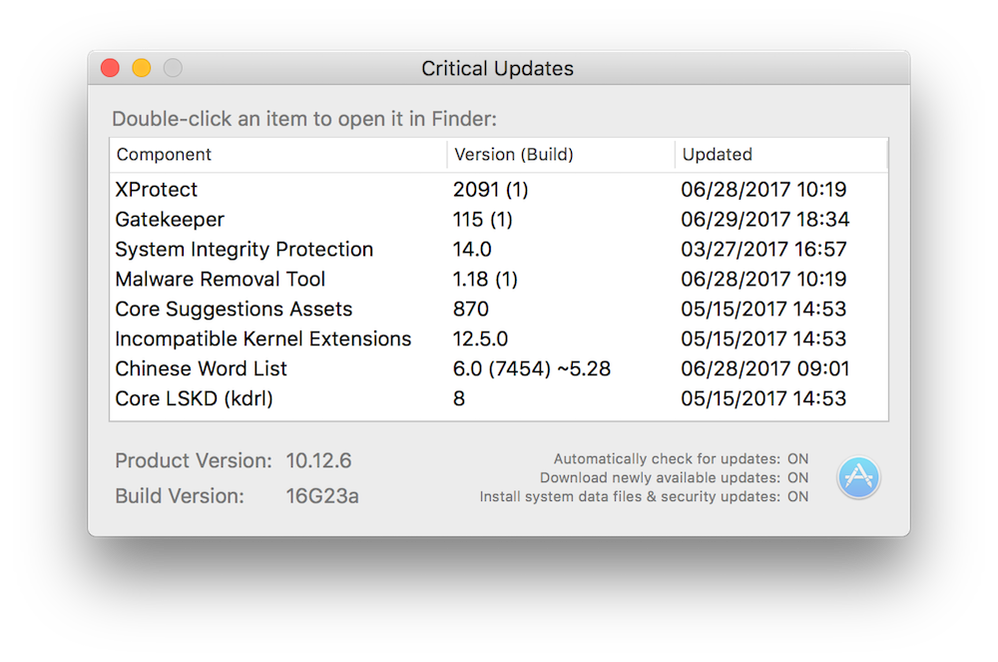Viewport: 998px width, 662px height.
Task: Select the Malware Removal Tool row
Action: click(x=499, y=279)
